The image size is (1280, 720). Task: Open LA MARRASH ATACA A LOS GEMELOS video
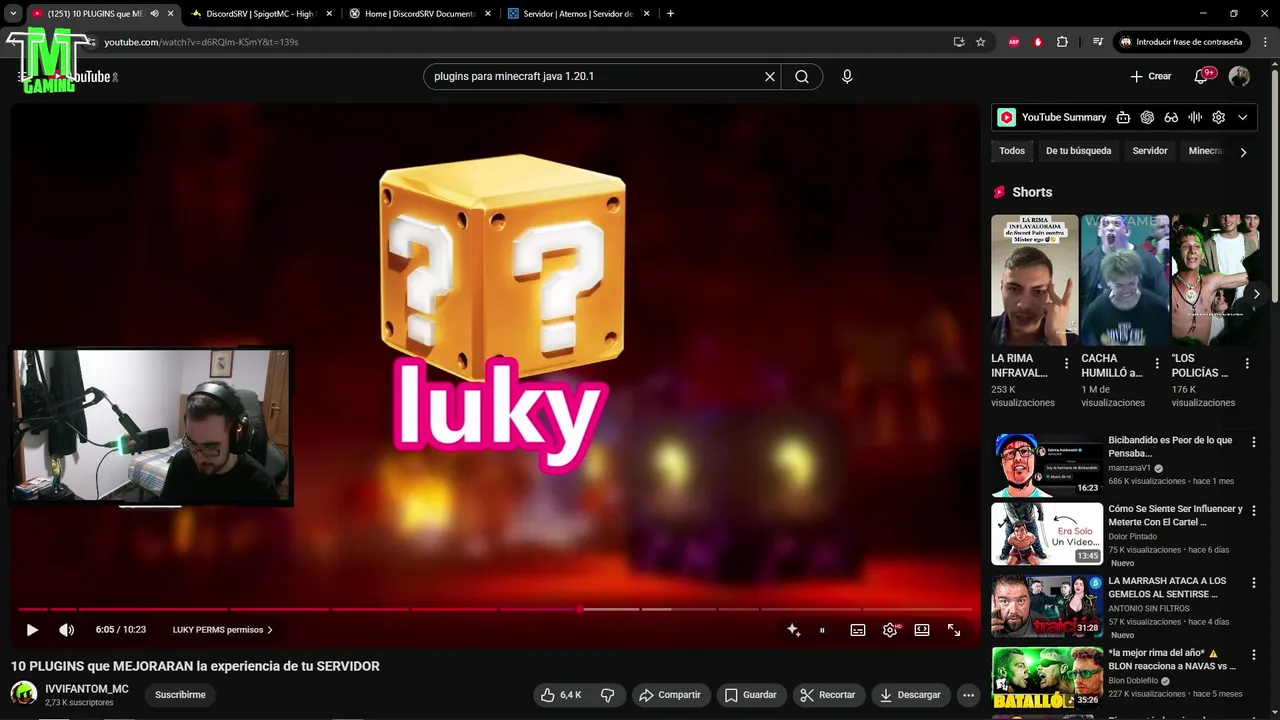pos(1047,605)
